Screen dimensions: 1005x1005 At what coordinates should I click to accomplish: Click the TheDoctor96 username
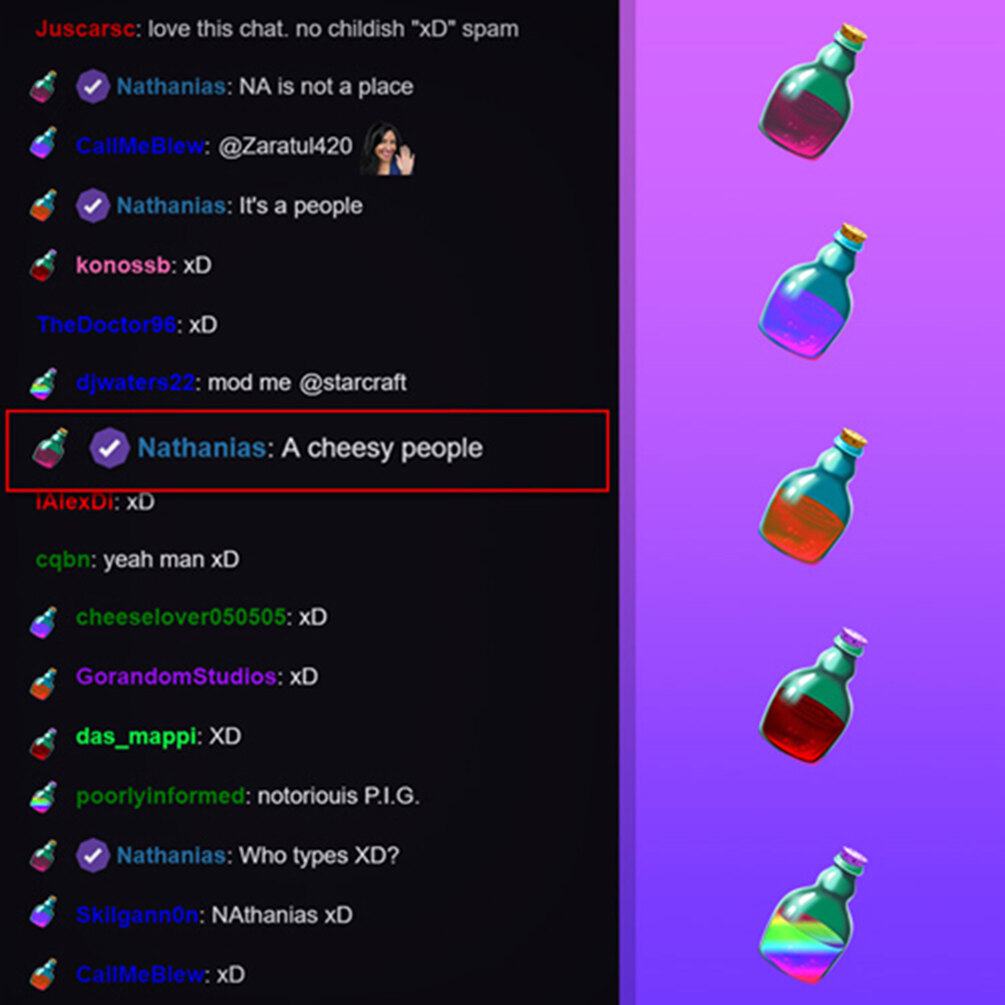tap(106, 324)
